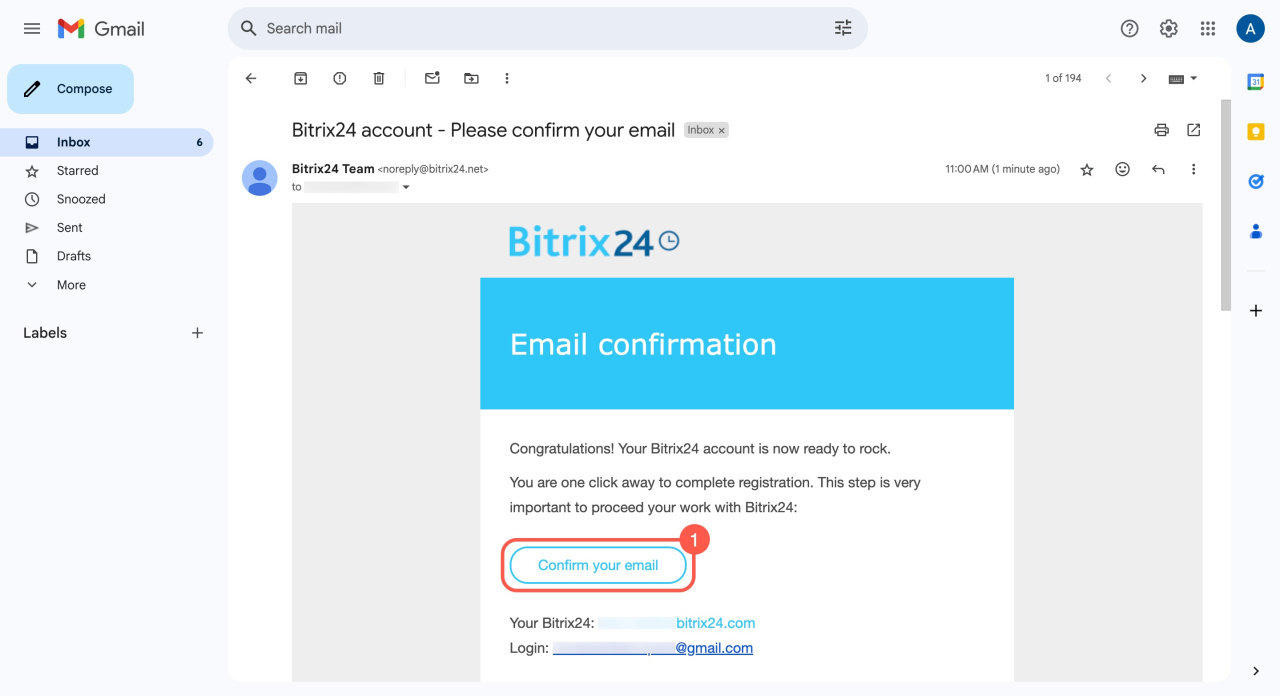1280x696 pixels.
Task: Open Google Tasks side panel
Action: 1256,181
